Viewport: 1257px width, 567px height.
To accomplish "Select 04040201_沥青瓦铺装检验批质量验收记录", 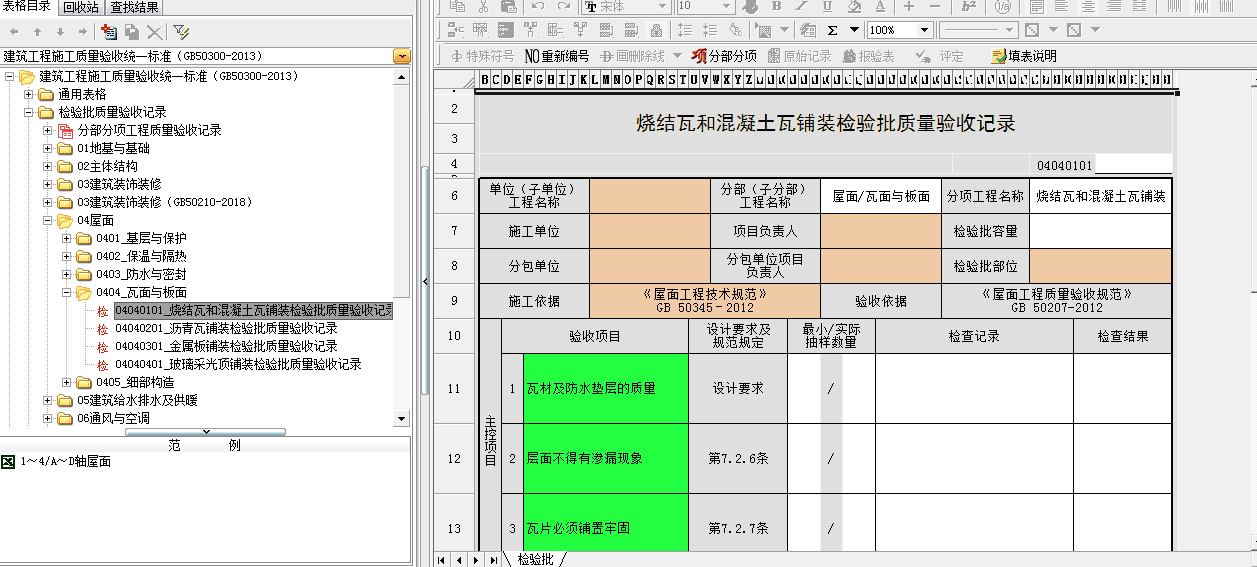I will [225, 328].
